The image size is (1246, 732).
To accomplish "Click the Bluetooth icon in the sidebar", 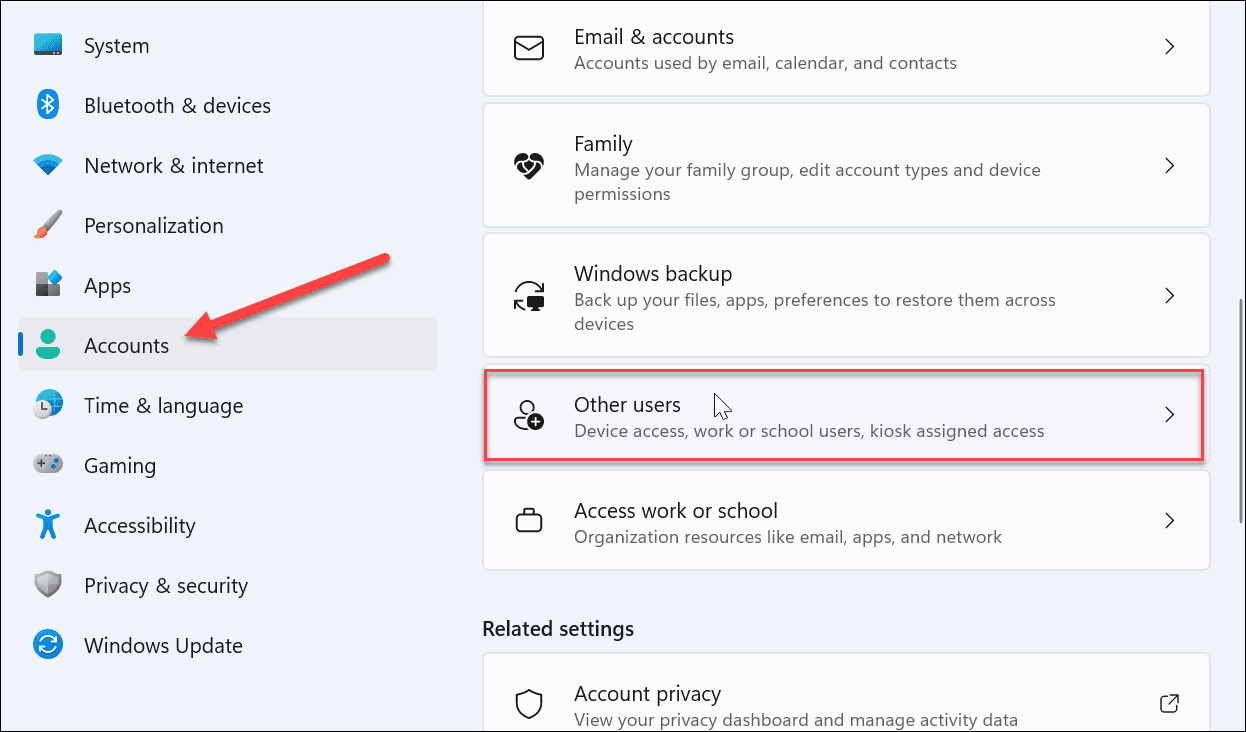I will pos(47,105).
